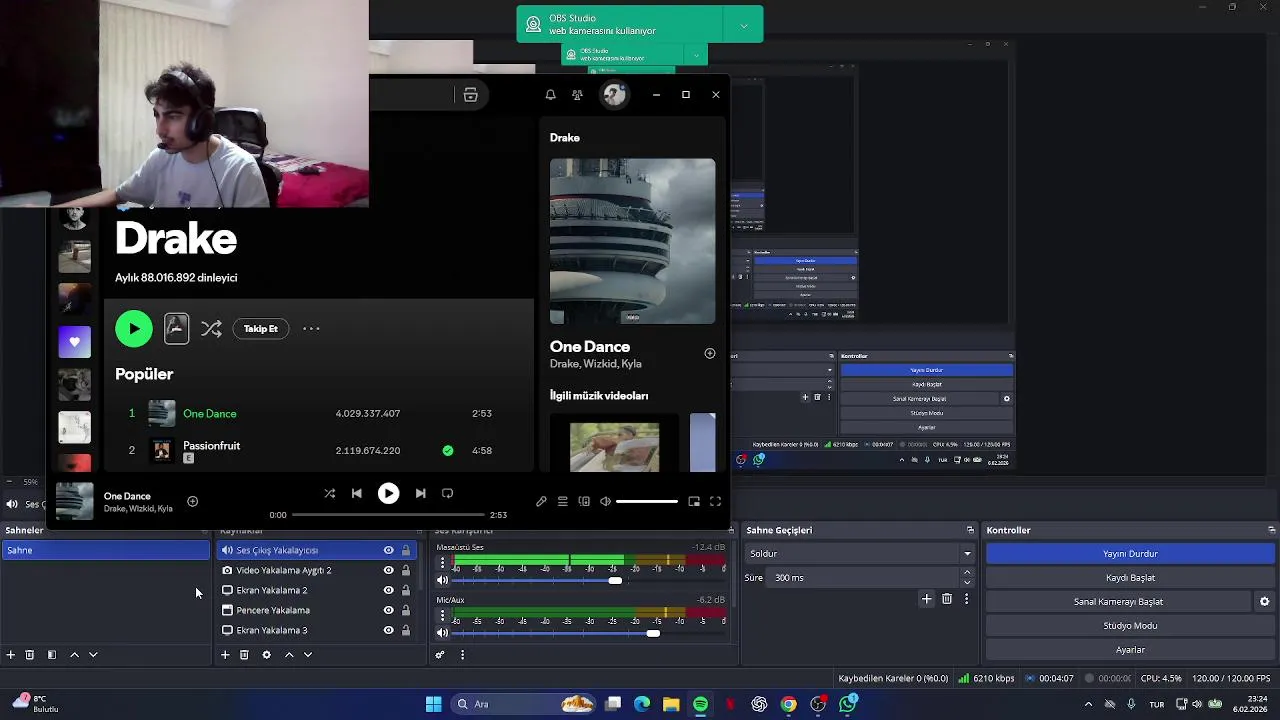Screen dimensions: 1280x720
Task: Mute Spotify with the volume speaker icon
Action: point(605,501)
